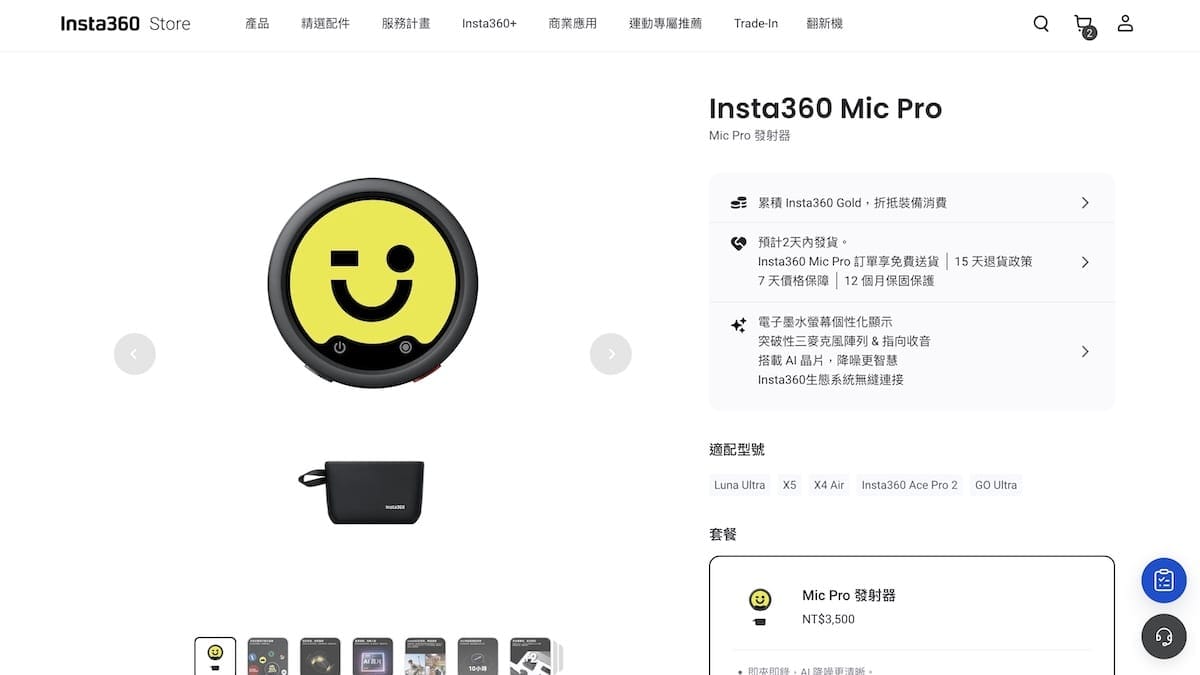Choose the Mic Pro 發射器 bundle card
This screenshot has height=675, width=1200.
912,615
